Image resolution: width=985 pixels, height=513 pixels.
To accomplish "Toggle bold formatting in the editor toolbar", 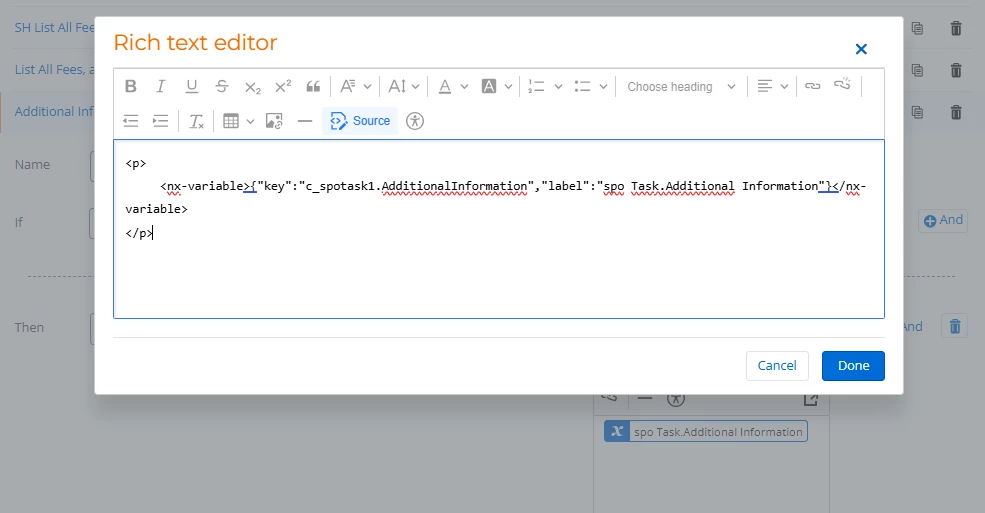I will click(x=131, y=87).
